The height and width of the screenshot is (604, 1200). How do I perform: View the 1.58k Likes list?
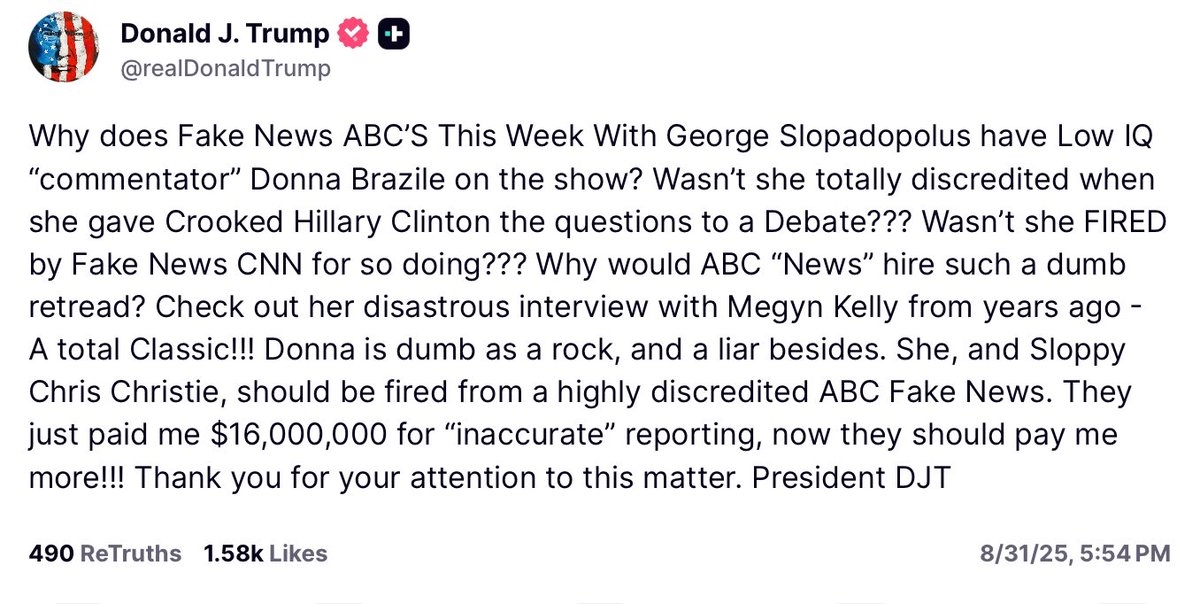pos(265,553)
